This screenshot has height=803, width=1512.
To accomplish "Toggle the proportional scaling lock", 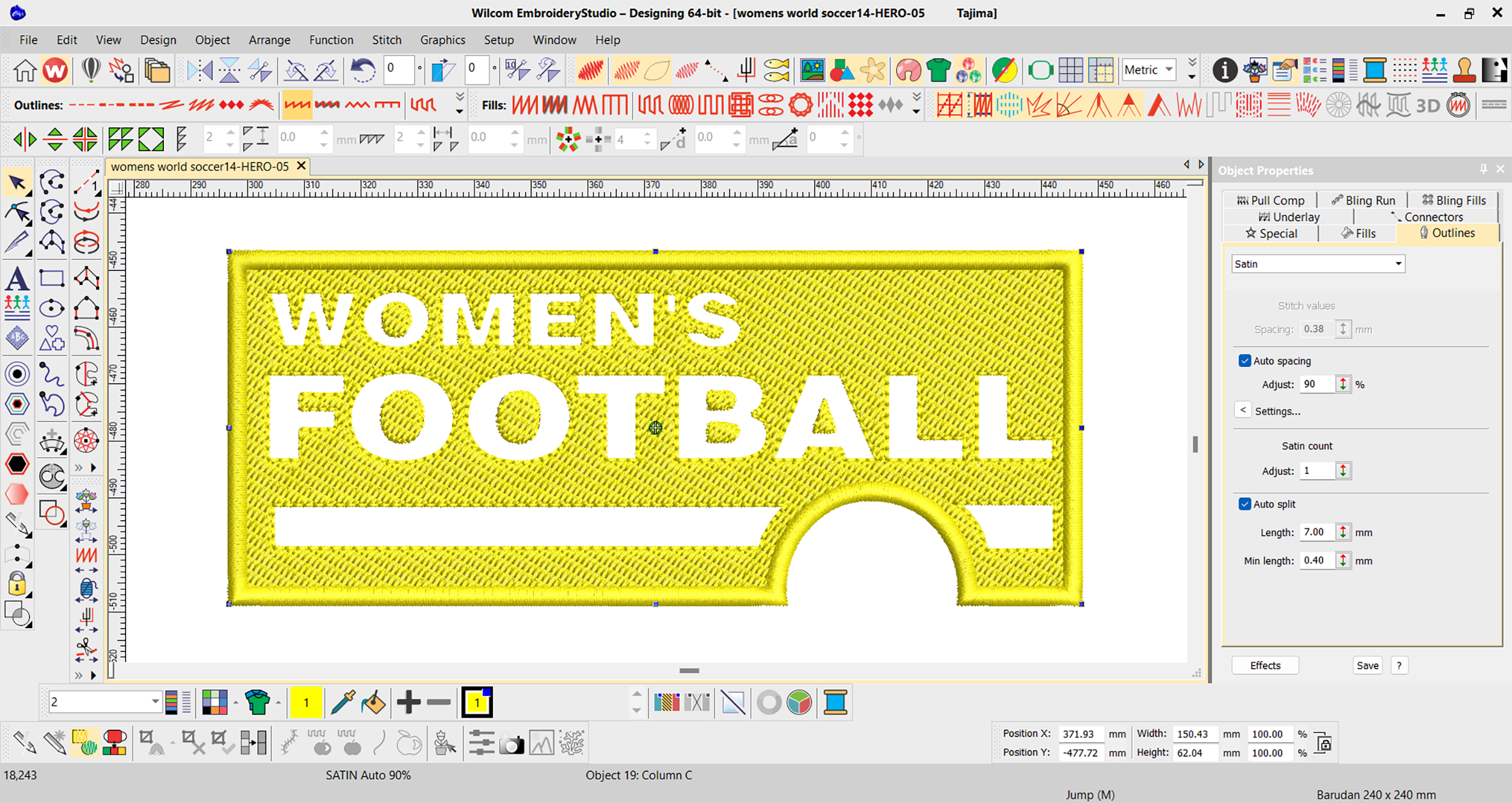I will [x=1324, y=743].
